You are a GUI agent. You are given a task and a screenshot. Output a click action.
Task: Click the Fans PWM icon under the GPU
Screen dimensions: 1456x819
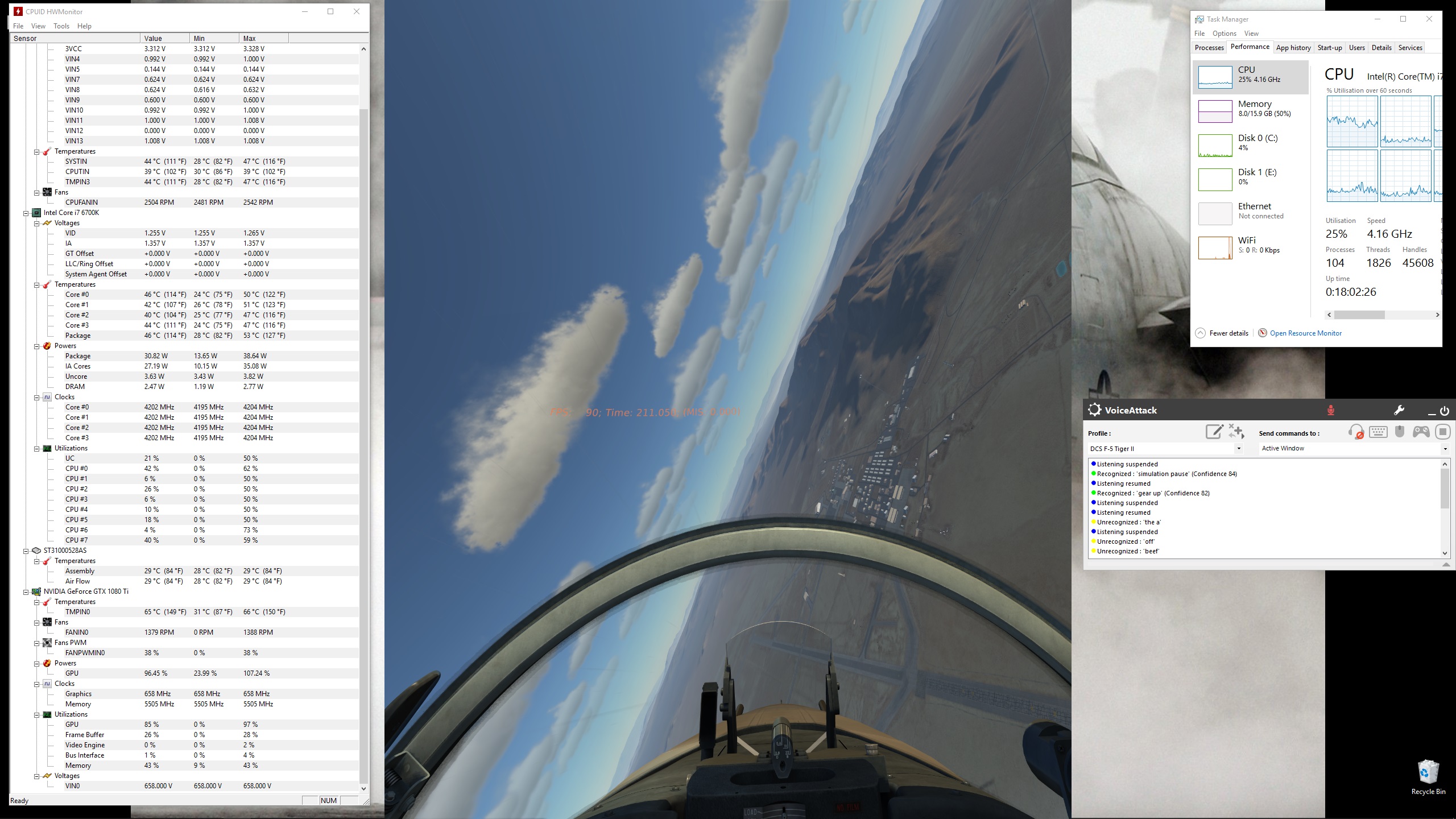tap(47, 643)
